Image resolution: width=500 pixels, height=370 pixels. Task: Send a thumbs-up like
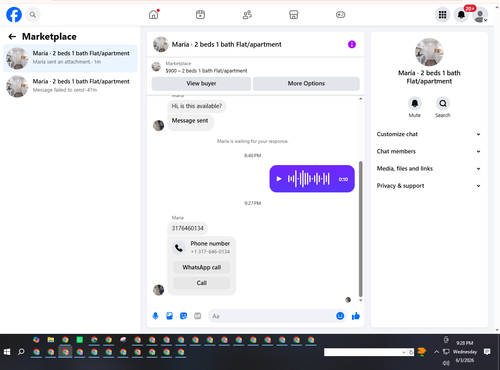tap(356, 316)
